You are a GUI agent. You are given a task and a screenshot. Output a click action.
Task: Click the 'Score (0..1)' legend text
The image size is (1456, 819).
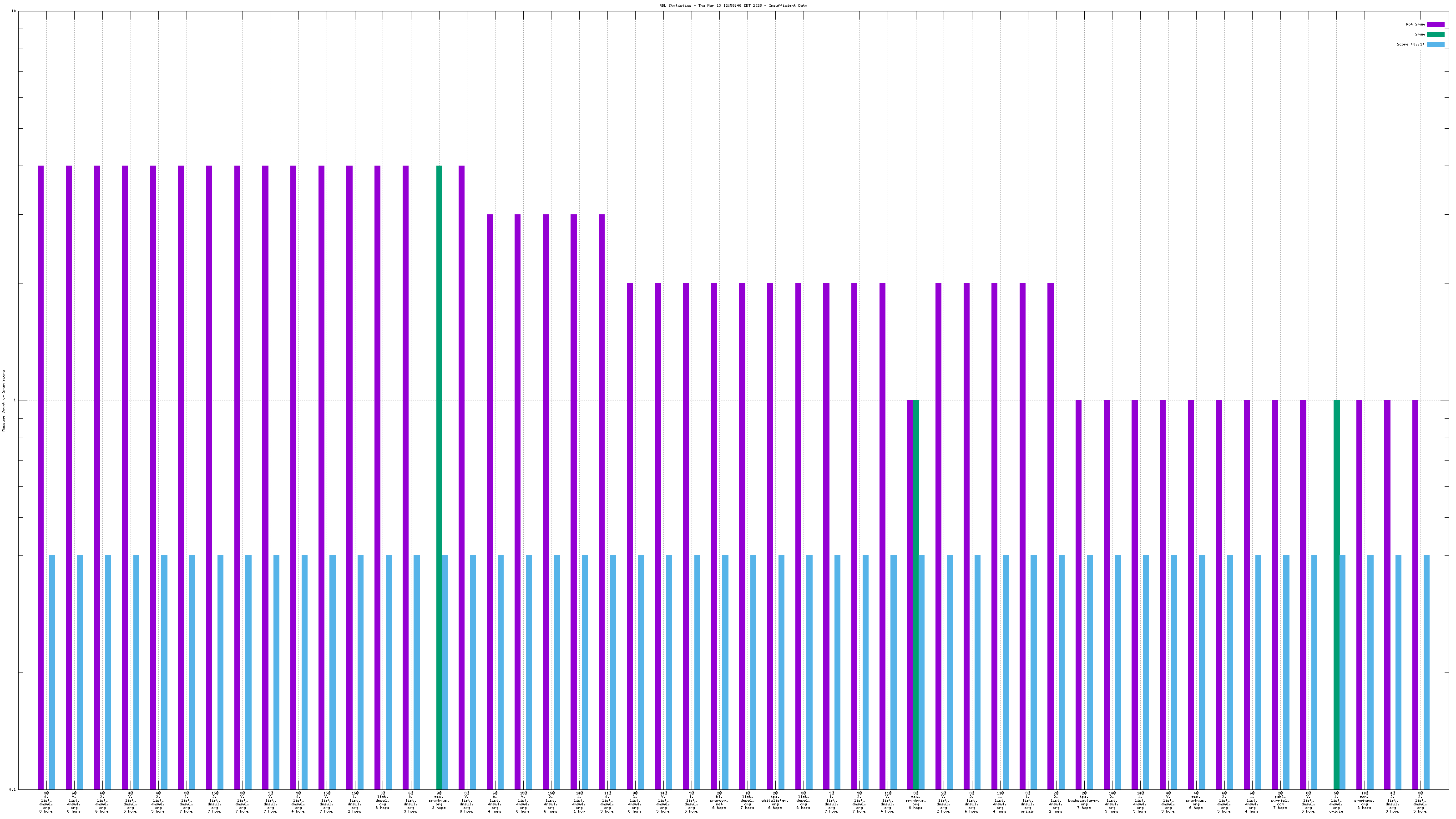[1410, 45]
